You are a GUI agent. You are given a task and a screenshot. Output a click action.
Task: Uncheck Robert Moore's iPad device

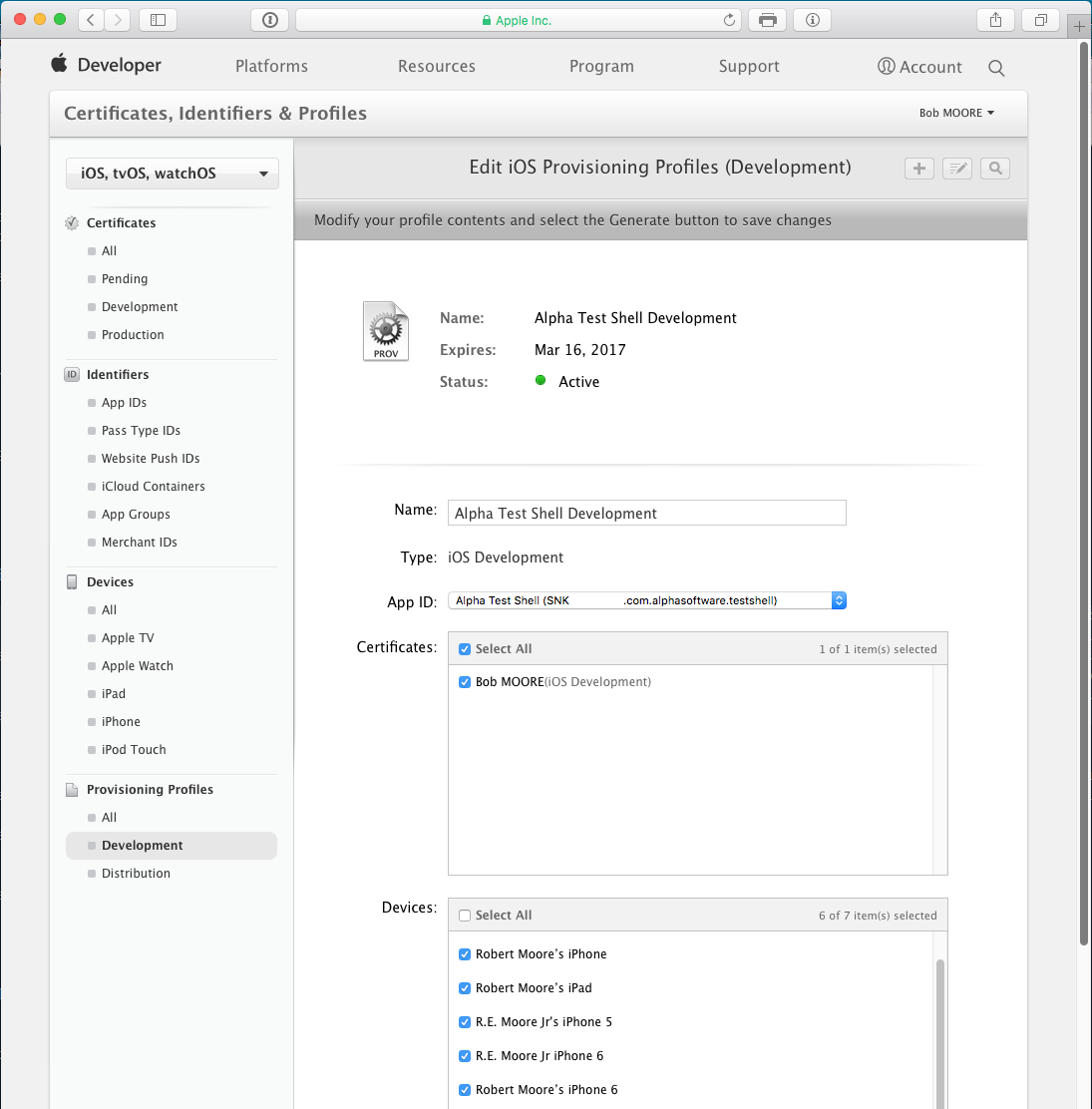(465, 988)
